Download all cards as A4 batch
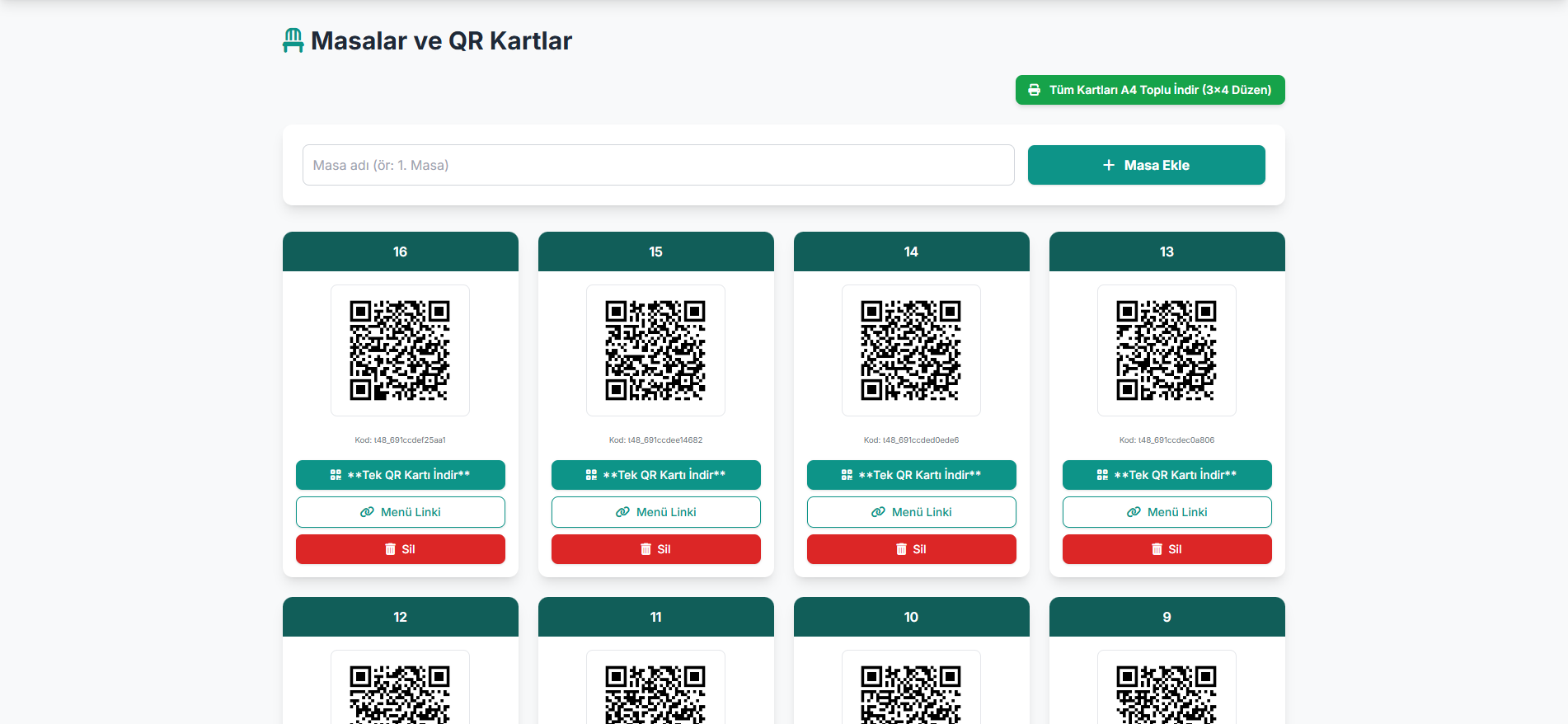Screen dimensions: 1568x724 (1149, 90)
